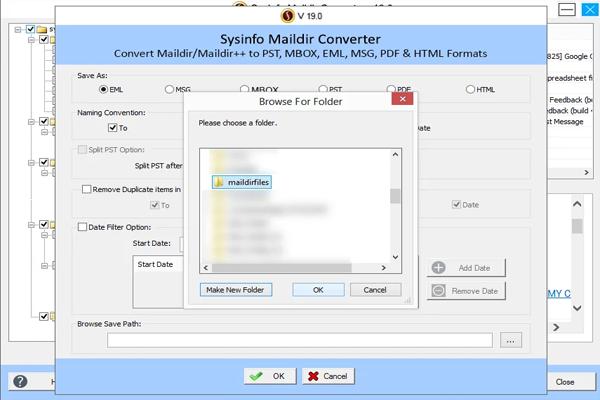
Task: Toggle the duplicate Date checkbox
Action: (x=456, y=204)
